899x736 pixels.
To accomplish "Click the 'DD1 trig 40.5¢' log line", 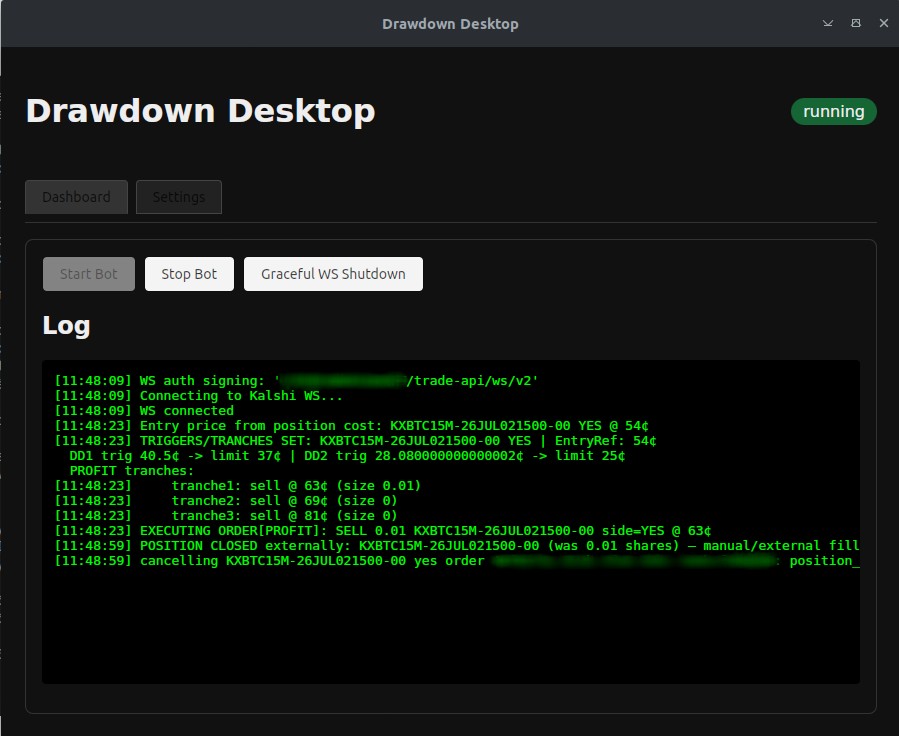I will point(347,456).
